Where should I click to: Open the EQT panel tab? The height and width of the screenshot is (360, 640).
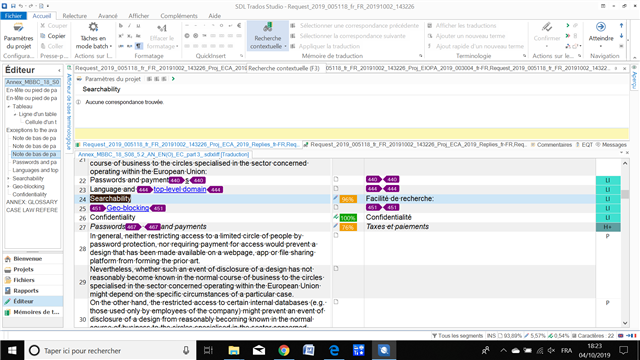pos(584,144)
